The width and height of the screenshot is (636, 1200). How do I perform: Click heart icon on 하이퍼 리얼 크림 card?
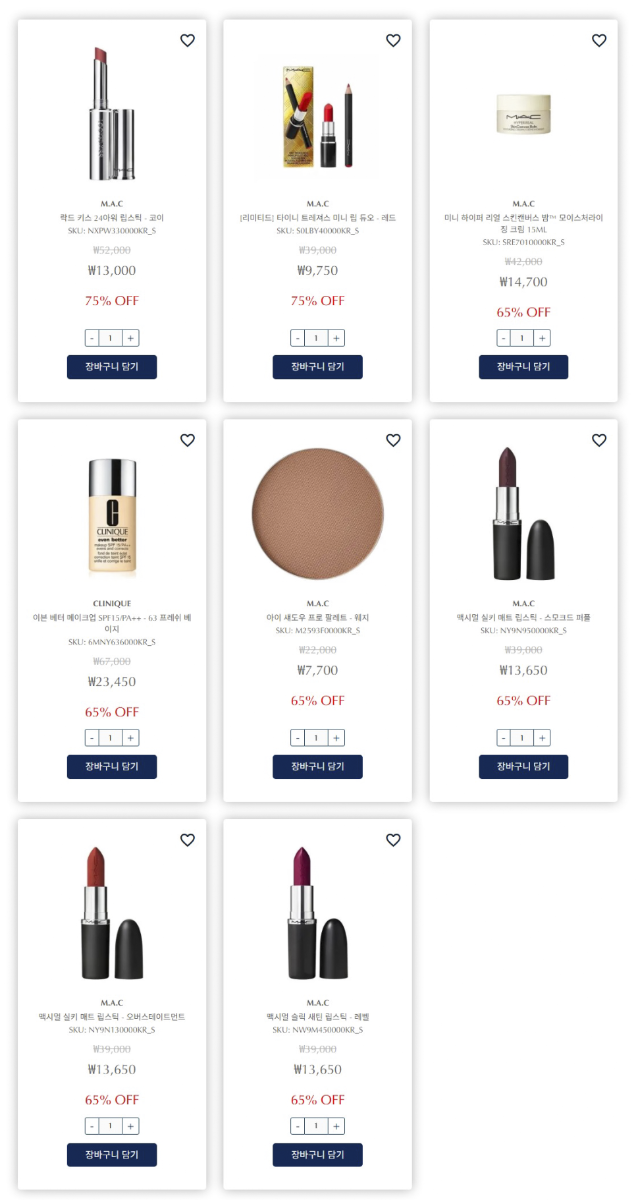pos(599,41)
